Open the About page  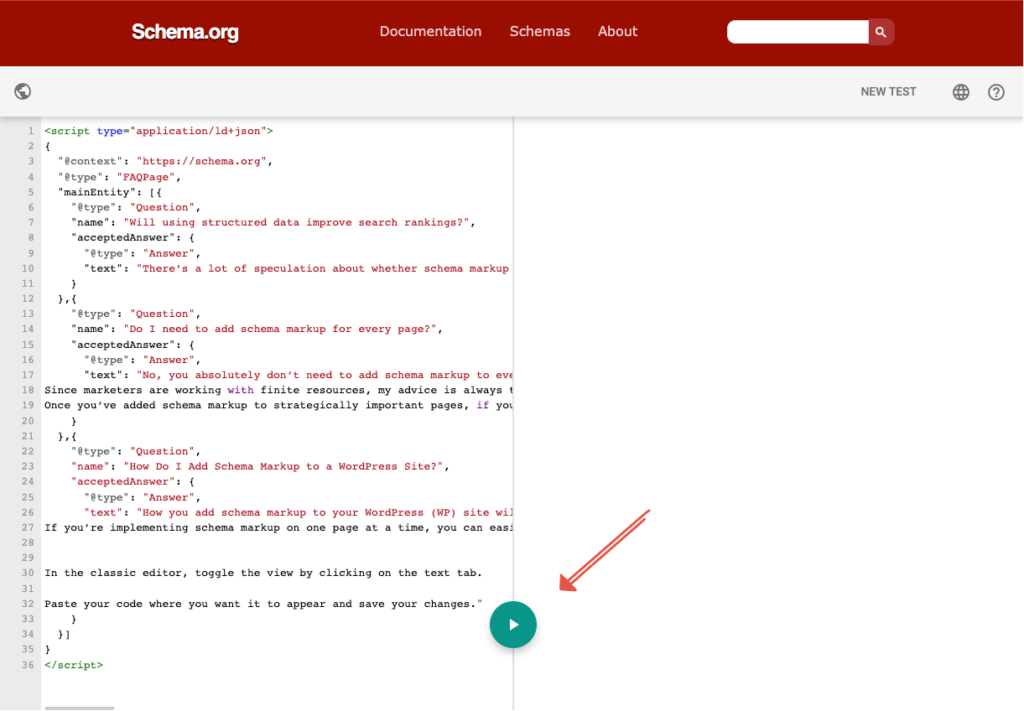pyautogui.click(x=617, y=32)
